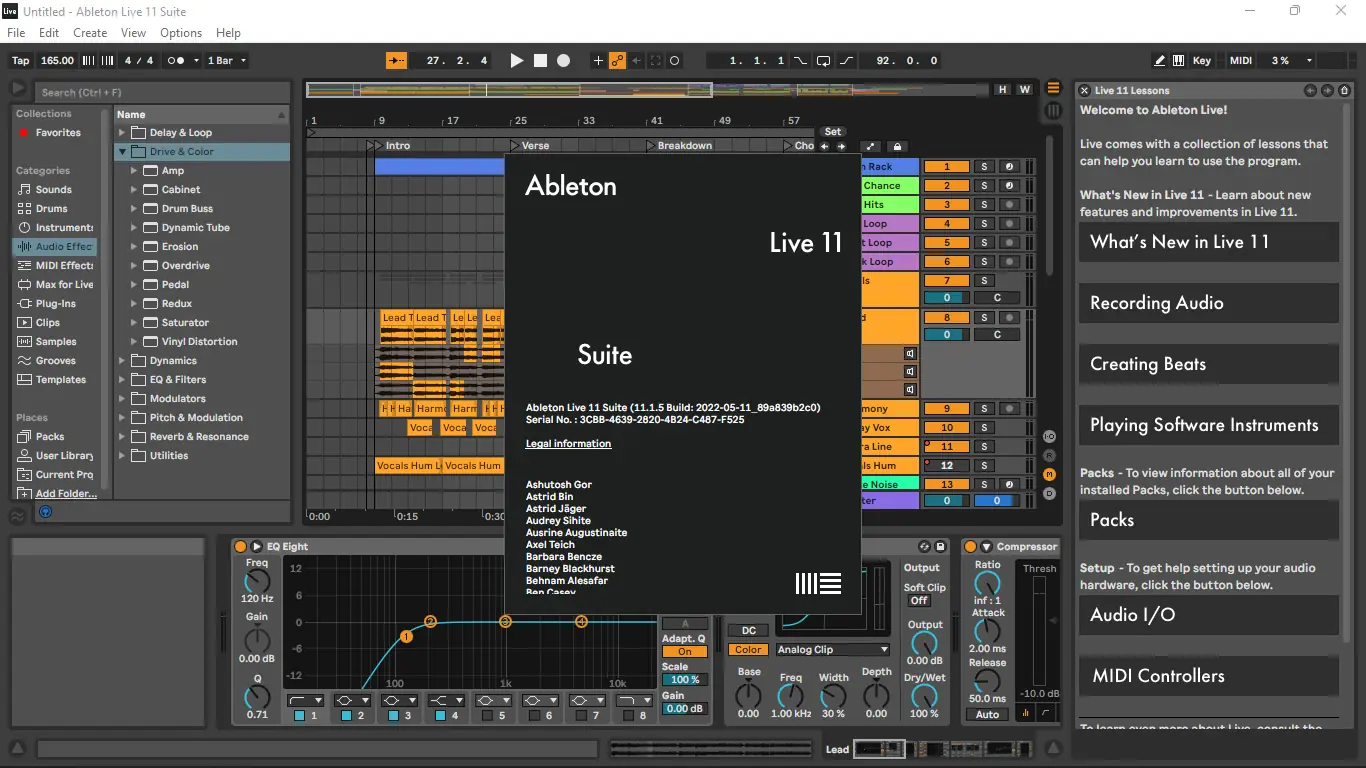Open the Recording Audio lesson
Viewport: 1366px width, 768px height.
[1209, 303]
